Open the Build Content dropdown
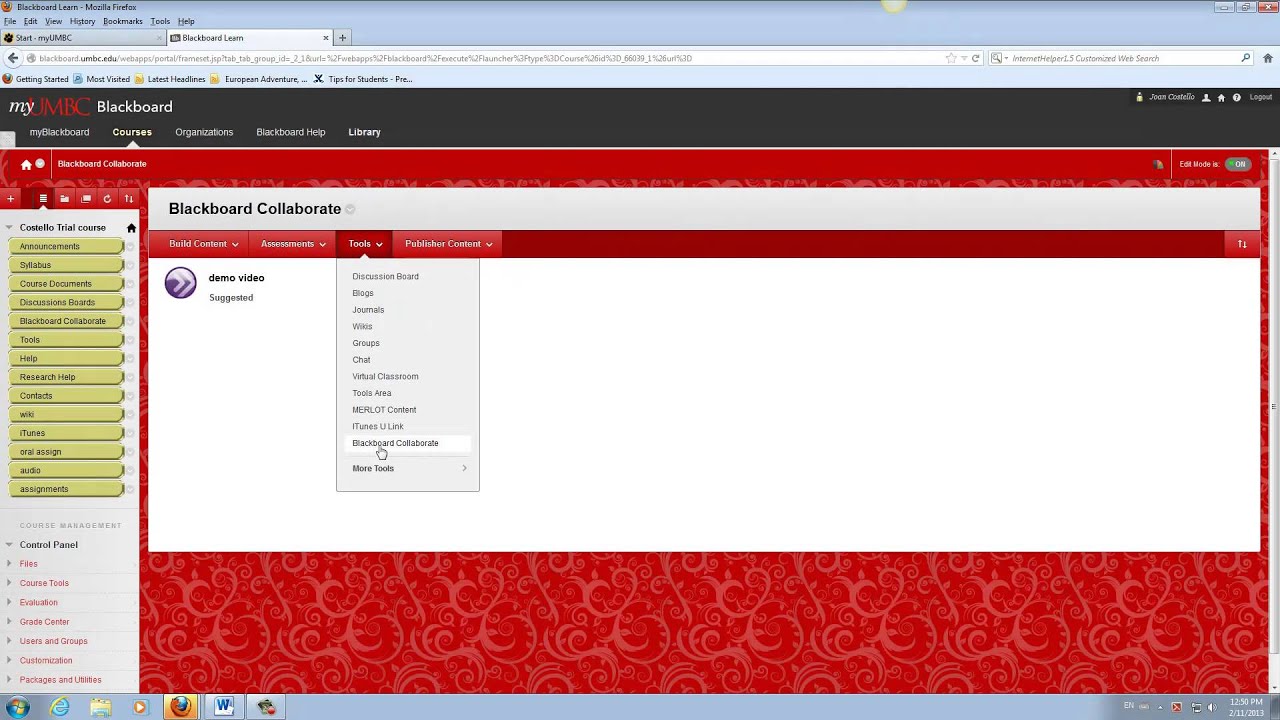Viewport: 1280px width, 720px height. (x=203, y=244)
